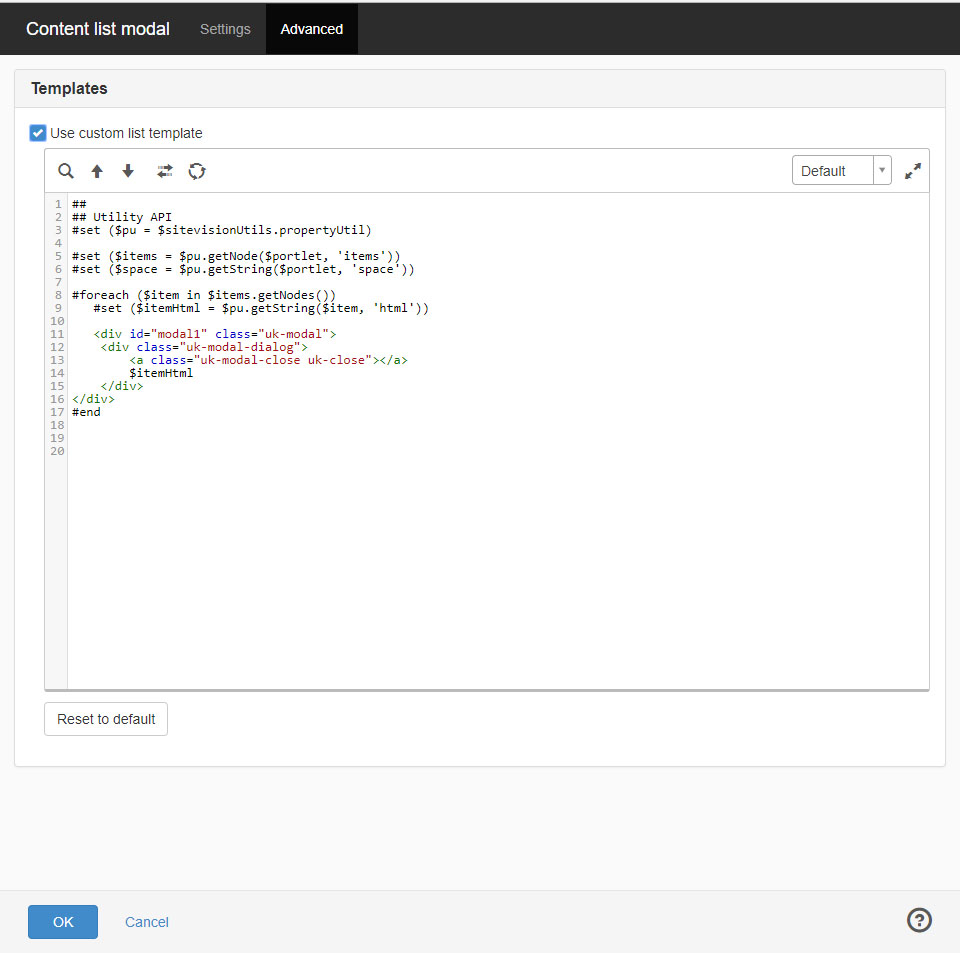Click the Cancel link
Viewport: 960px width, 953px height.
(x=147, y=922)
